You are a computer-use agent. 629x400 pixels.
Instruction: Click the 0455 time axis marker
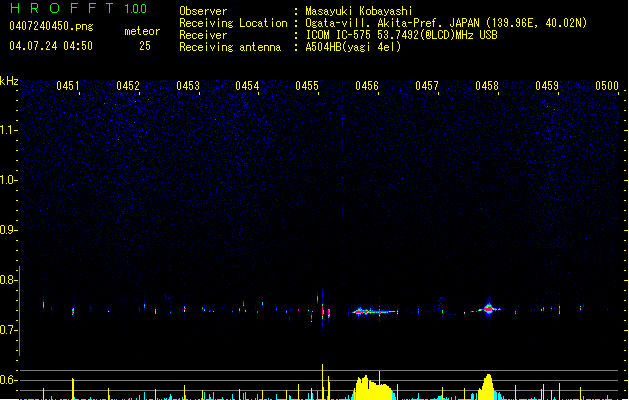pos(307,86)
